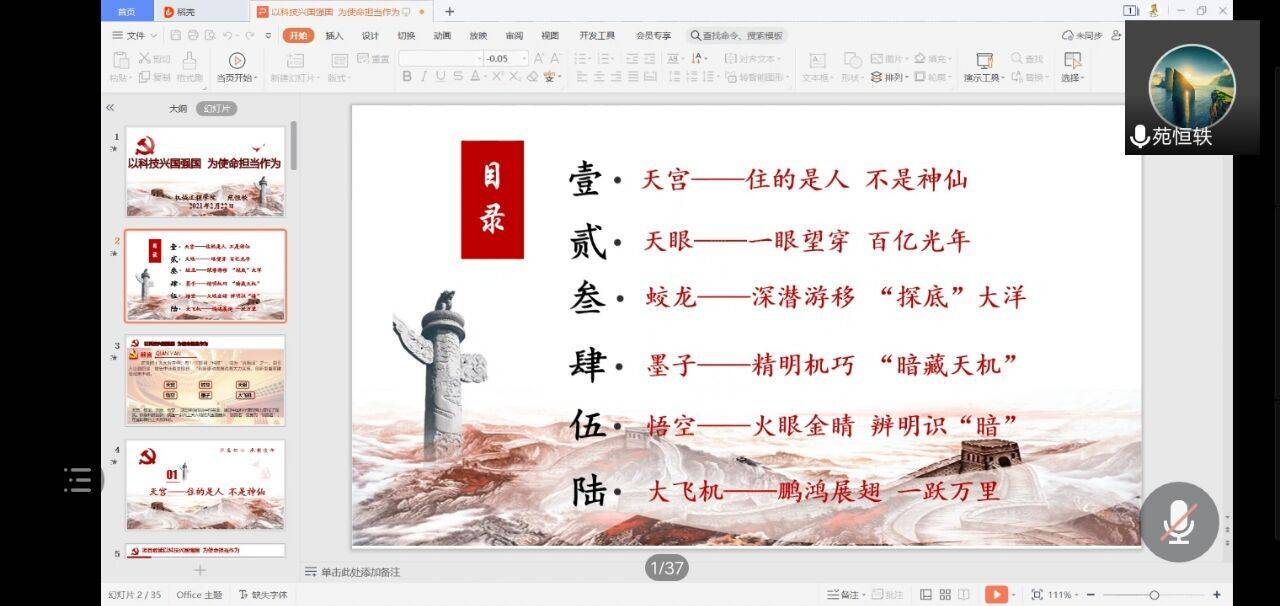1280x606 pixels.
Task: Zoom in with the plus button
Action: pos(1217,595)
